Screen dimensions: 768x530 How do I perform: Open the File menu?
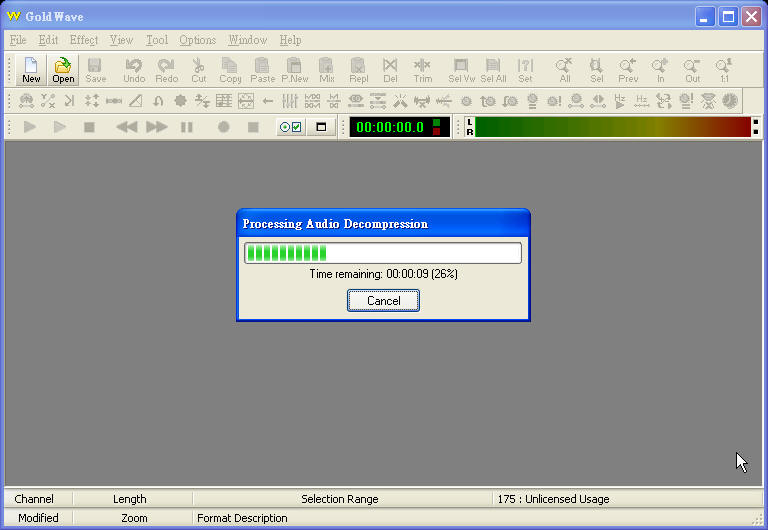[18, 40]
